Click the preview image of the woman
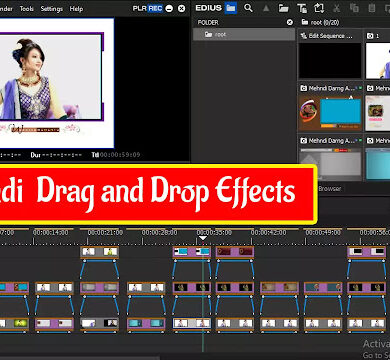 pyautogui.click(x=50, y=76)
